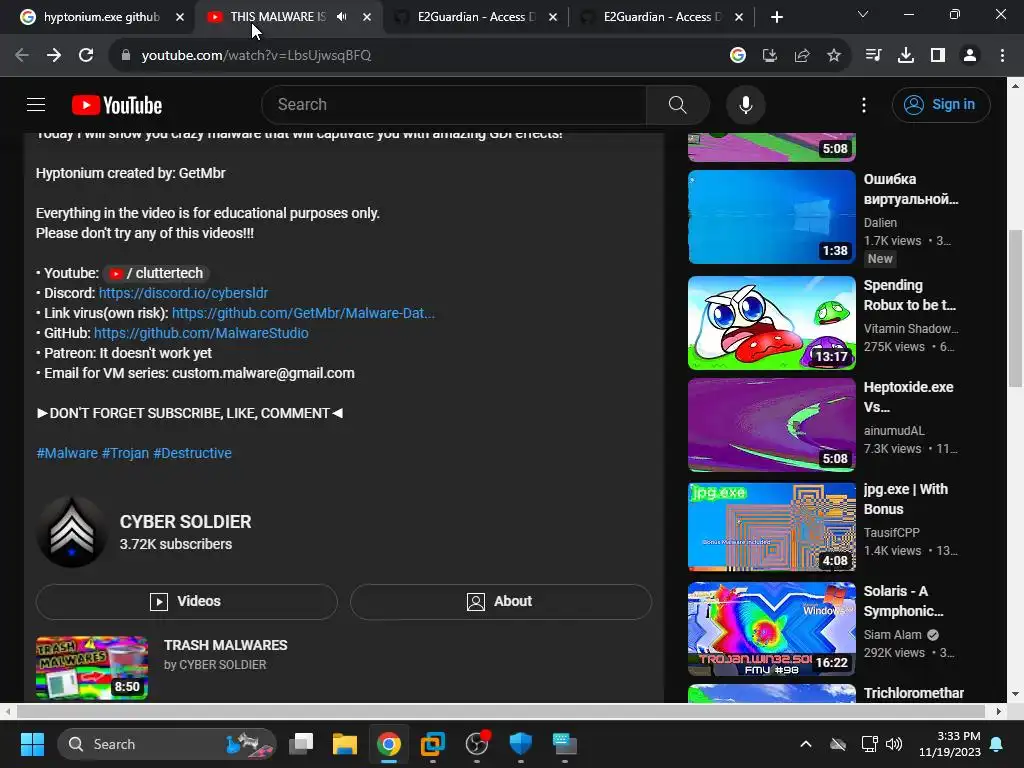
Task: Open Task View on taskbar
Action: pos(301,744)
